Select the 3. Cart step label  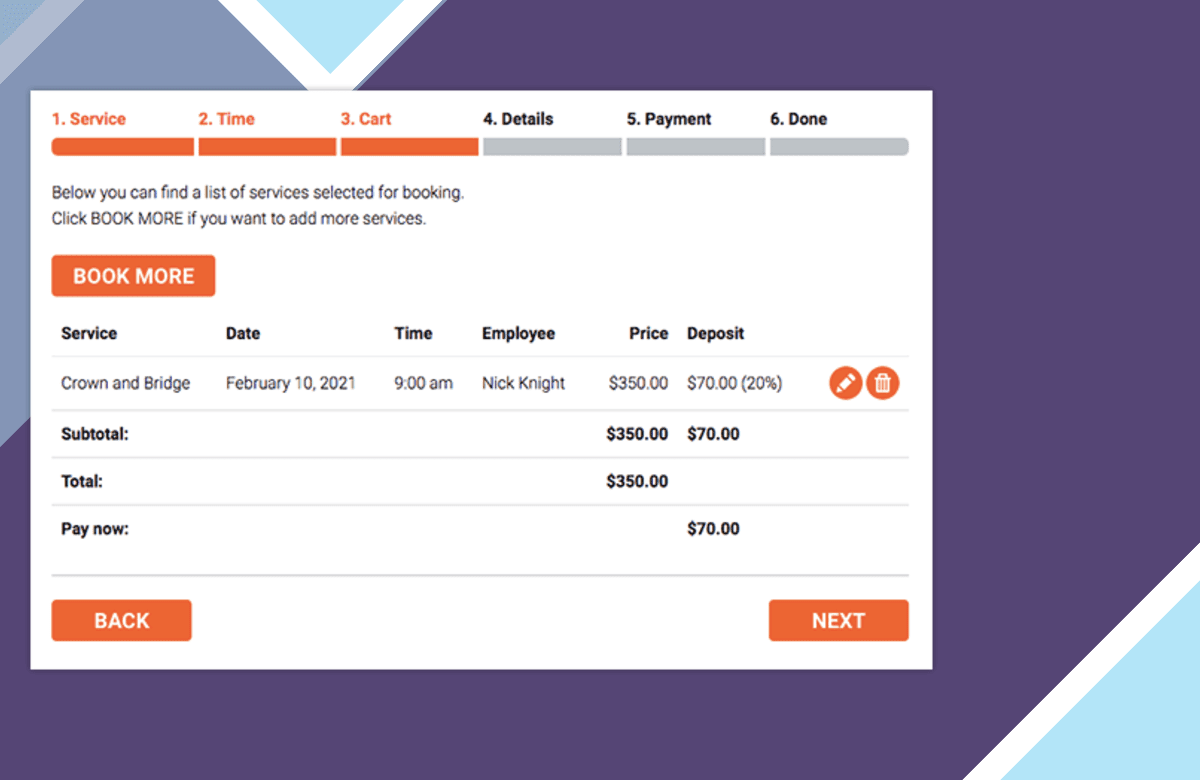tap(366, 119)
